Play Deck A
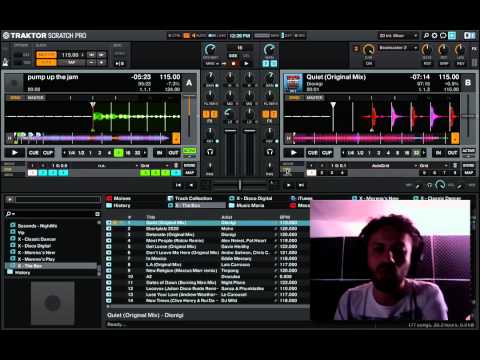 (x=15, y=153)
